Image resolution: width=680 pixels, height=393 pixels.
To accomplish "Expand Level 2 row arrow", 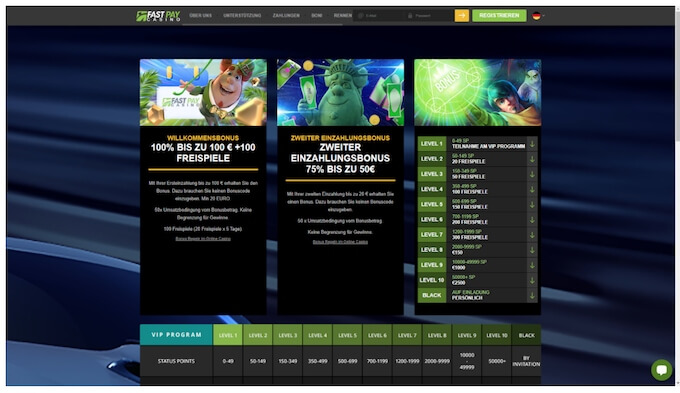I will [x=532, y=159].
